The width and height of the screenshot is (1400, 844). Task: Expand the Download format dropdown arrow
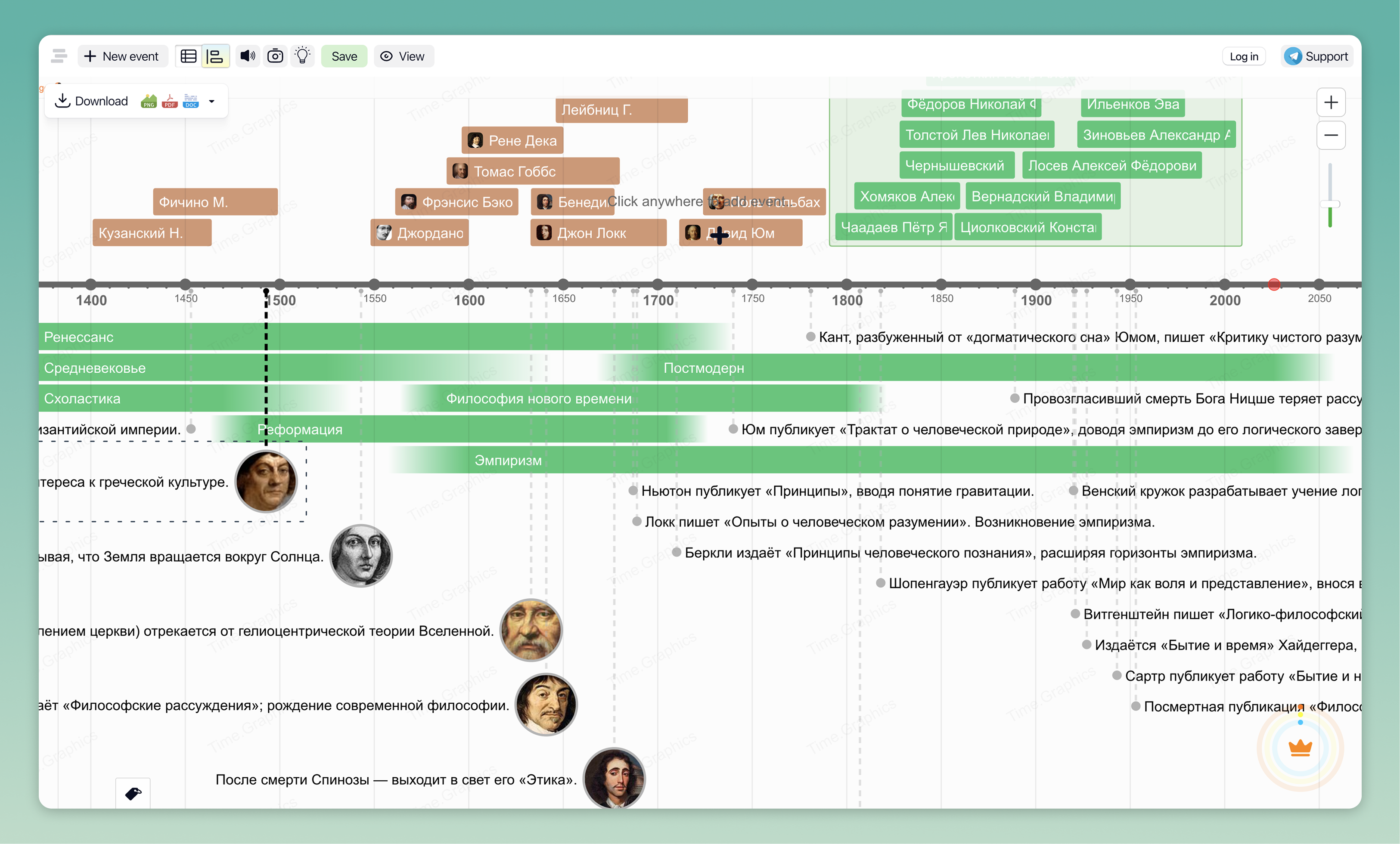(x=211, y=102)
